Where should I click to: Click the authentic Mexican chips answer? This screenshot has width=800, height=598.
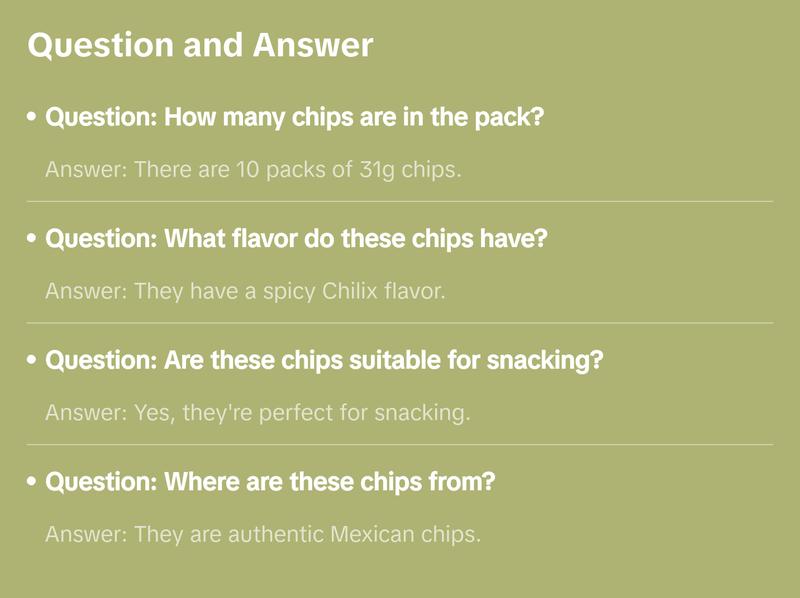click(263, 534)
